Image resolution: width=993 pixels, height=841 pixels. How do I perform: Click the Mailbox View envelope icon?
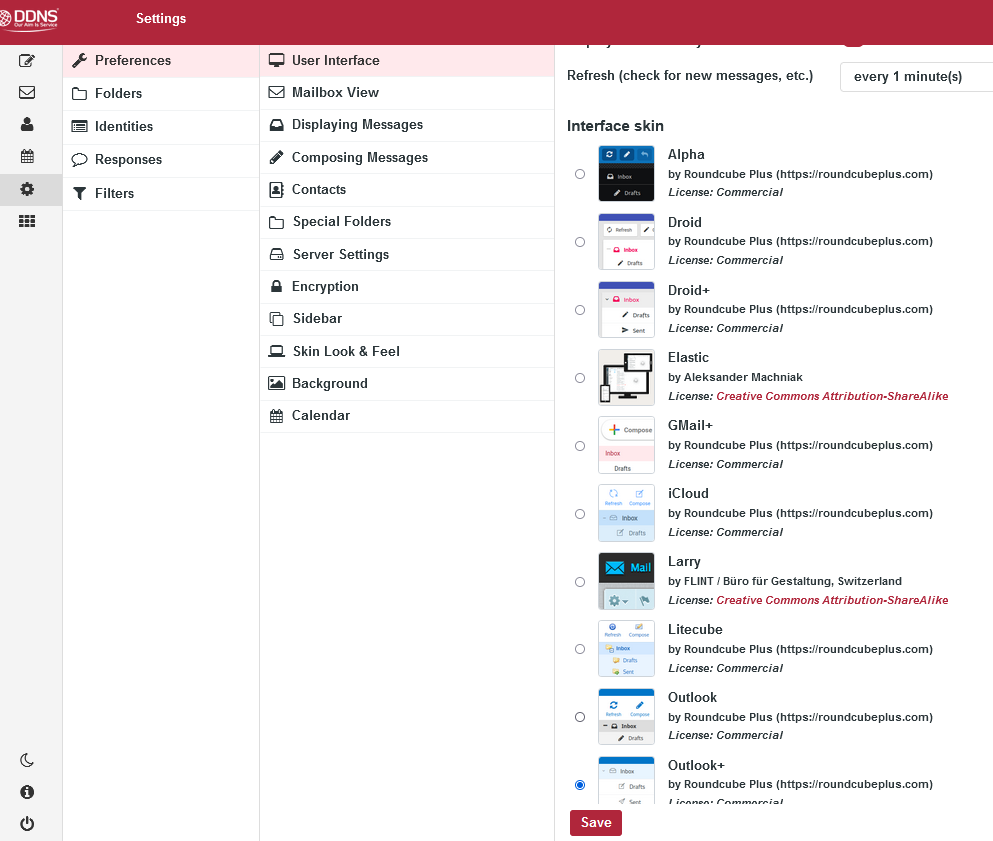276,92
